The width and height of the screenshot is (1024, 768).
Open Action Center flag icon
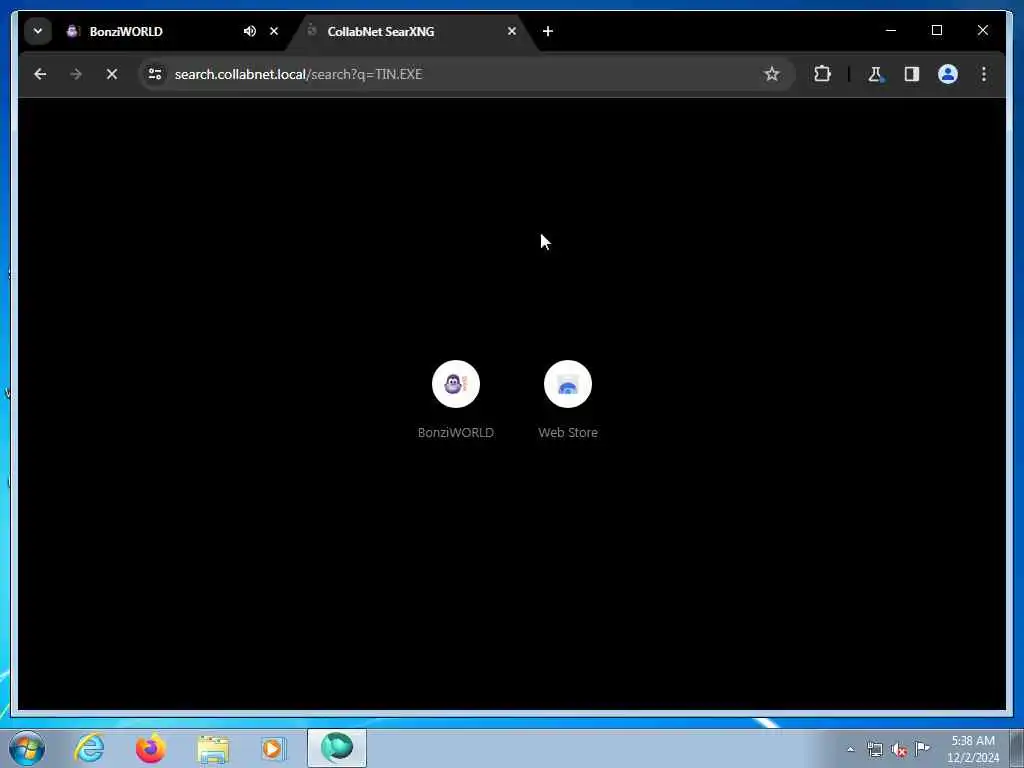[x=922, y=748]
